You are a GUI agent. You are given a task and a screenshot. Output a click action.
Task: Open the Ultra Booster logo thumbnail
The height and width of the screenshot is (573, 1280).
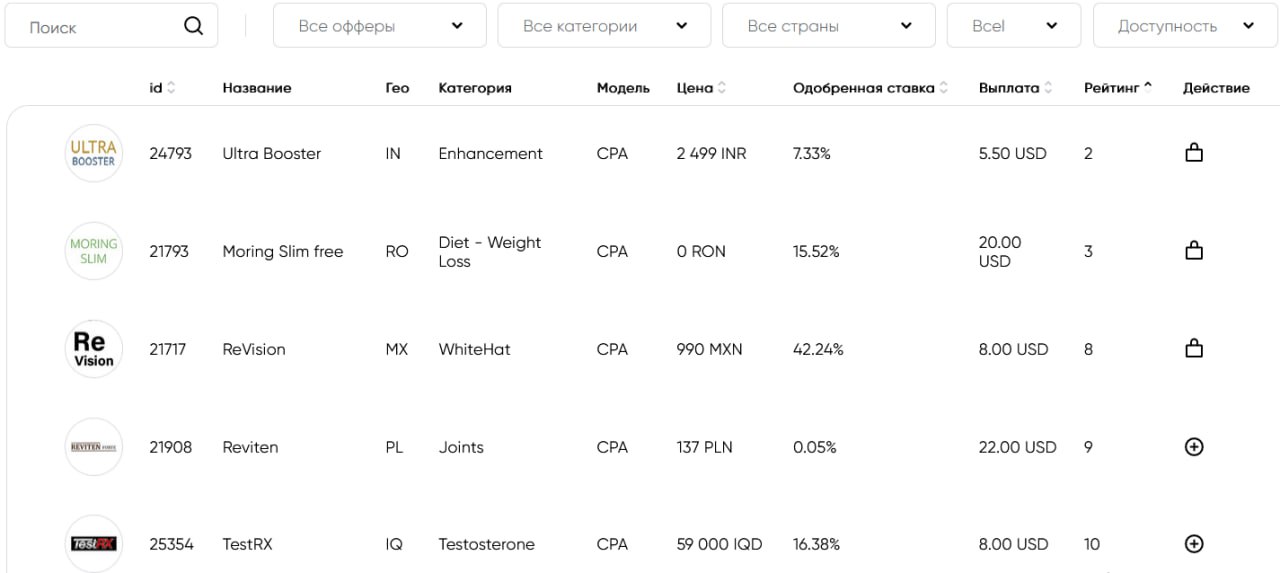pos(94,153)
